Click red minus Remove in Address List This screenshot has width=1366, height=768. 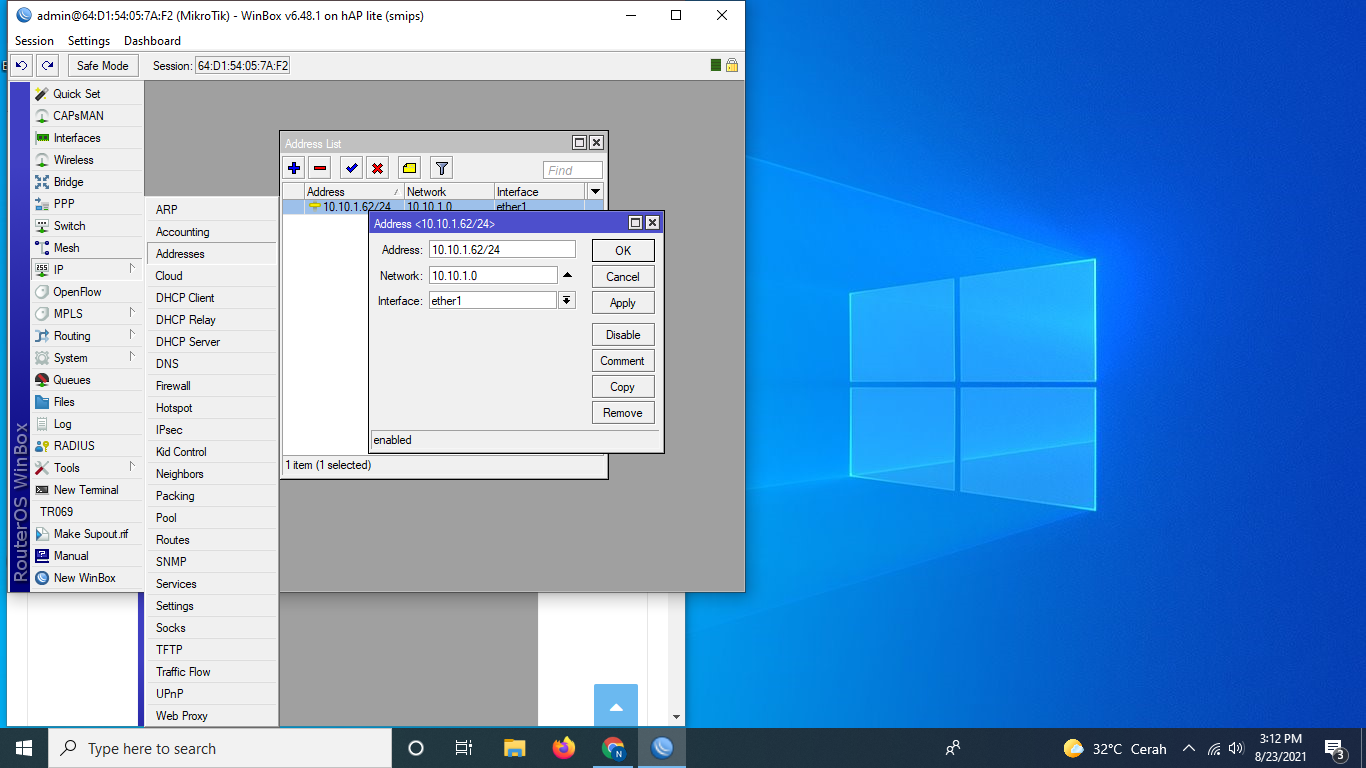pyautogui.click(x=320, y=168)
